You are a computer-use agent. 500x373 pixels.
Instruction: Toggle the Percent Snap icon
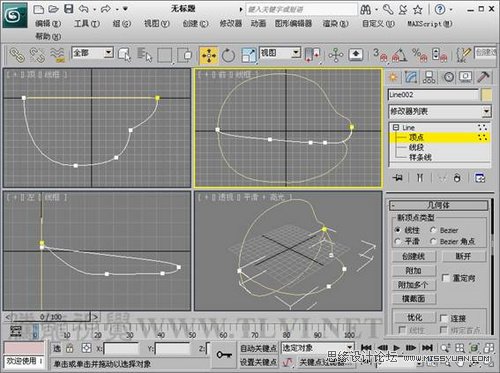419,55
